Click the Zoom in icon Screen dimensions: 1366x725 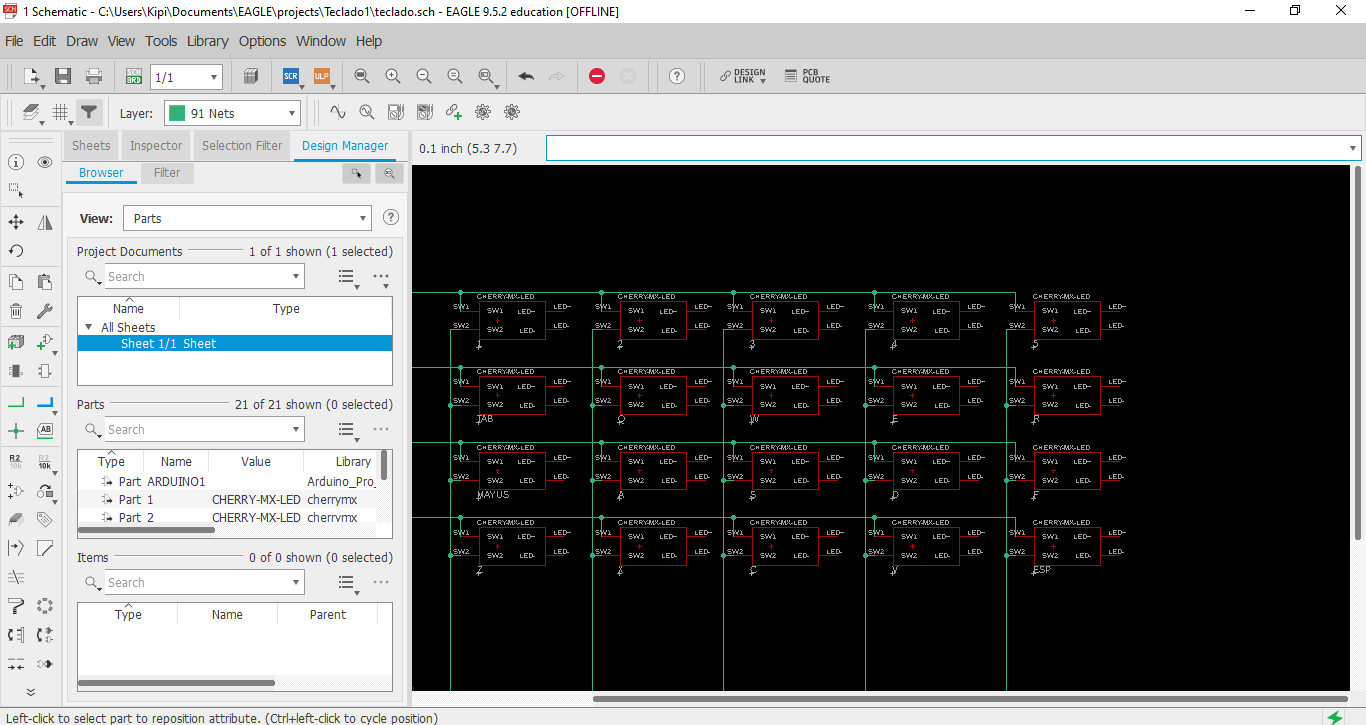[393, 76]
